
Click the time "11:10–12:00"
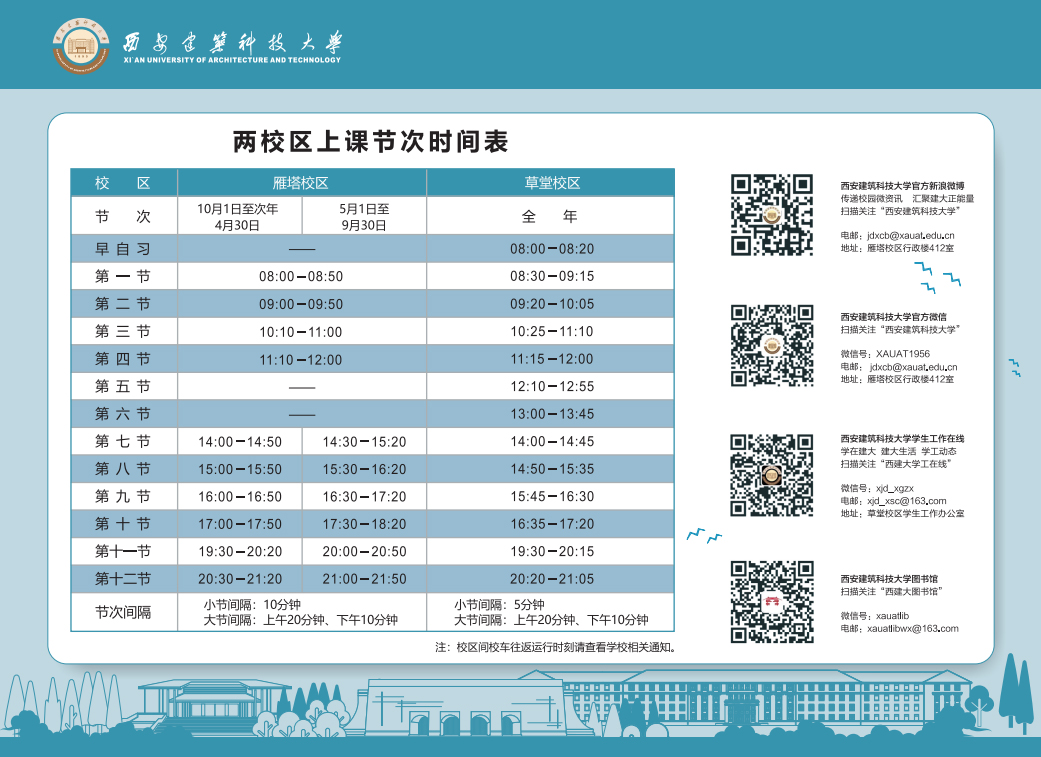coord(301,360)
